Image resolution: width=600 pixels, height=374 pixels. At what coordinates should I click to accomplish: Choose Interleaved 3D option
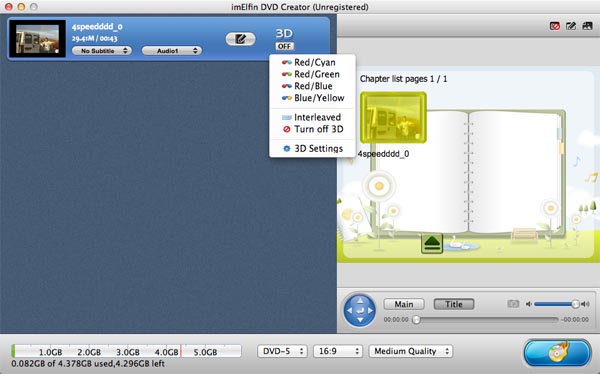click(312, 117)
